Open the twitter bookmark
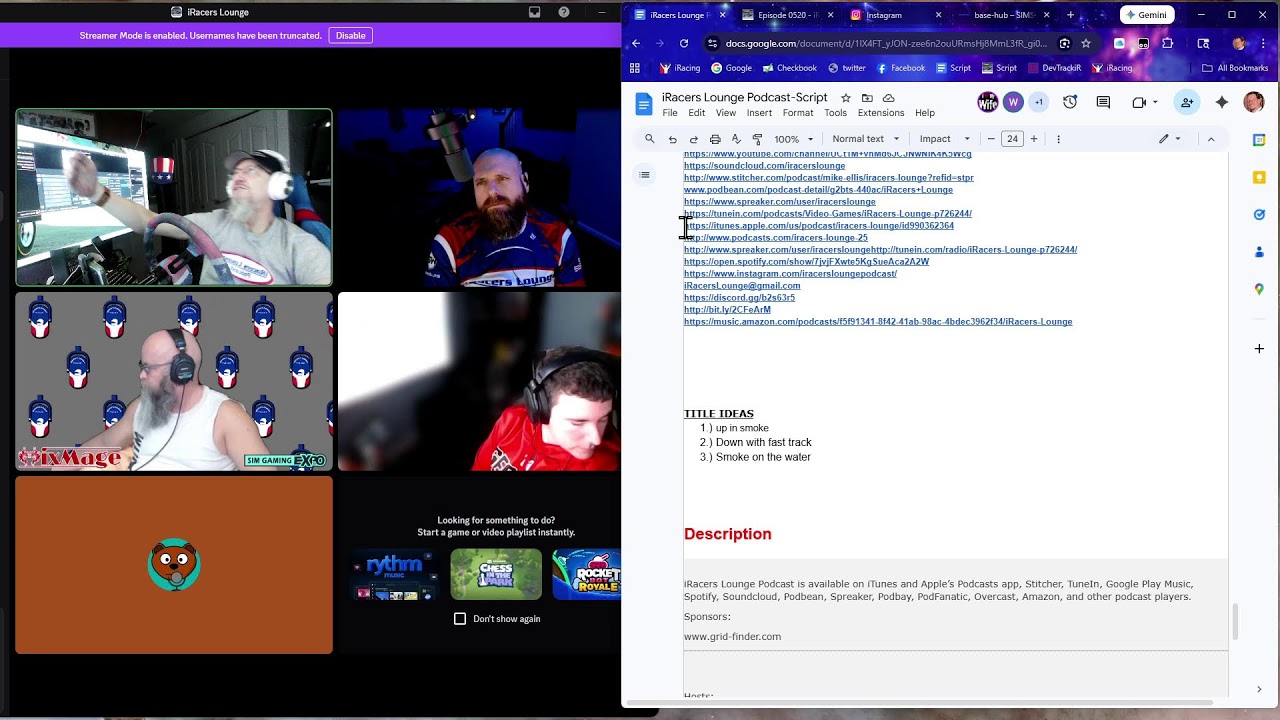Screen dimensions: 1280x720 [846, 68]
